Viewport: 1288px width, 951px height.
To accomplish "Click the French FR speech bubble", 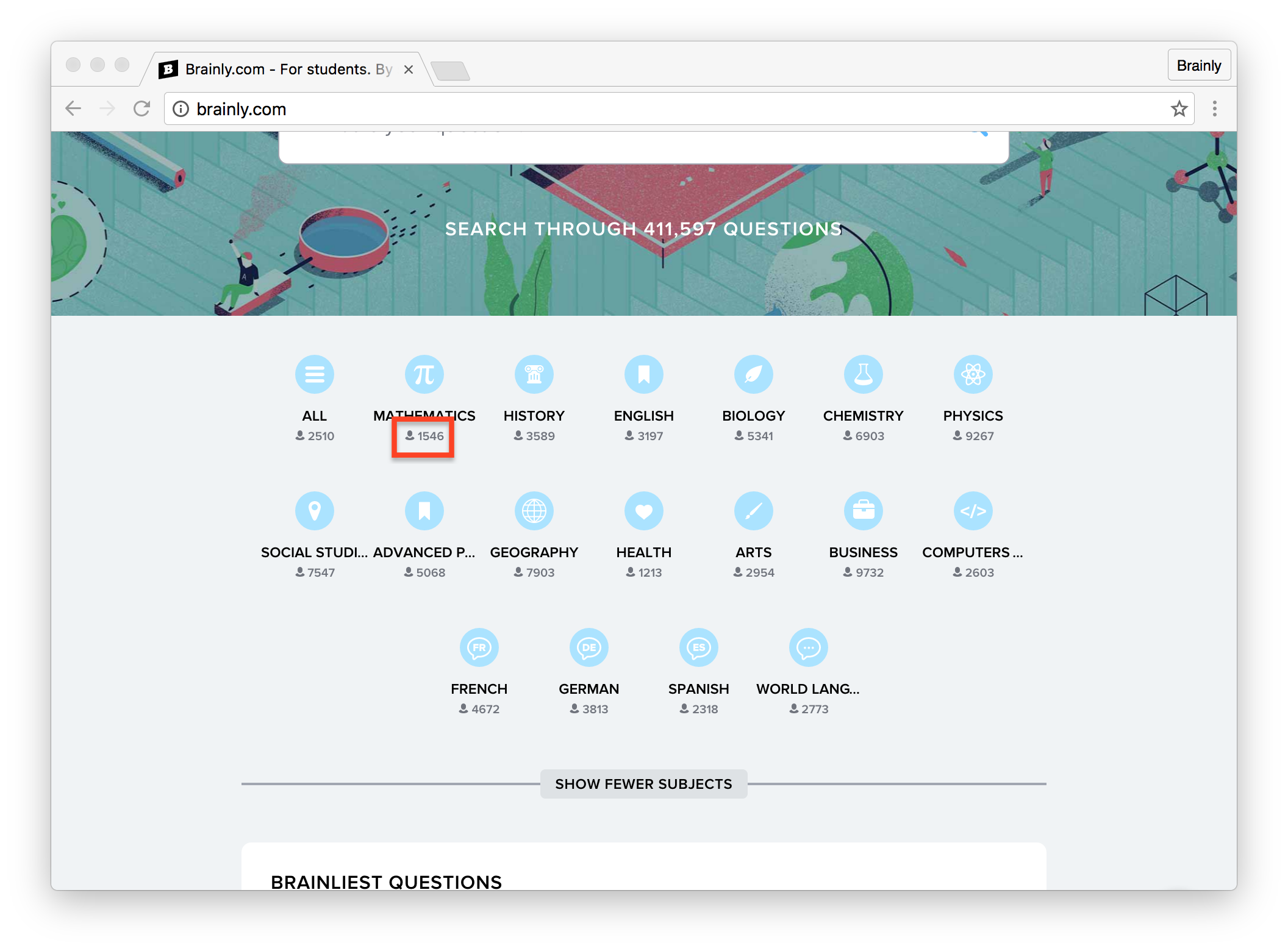I will tap(479, 647).
